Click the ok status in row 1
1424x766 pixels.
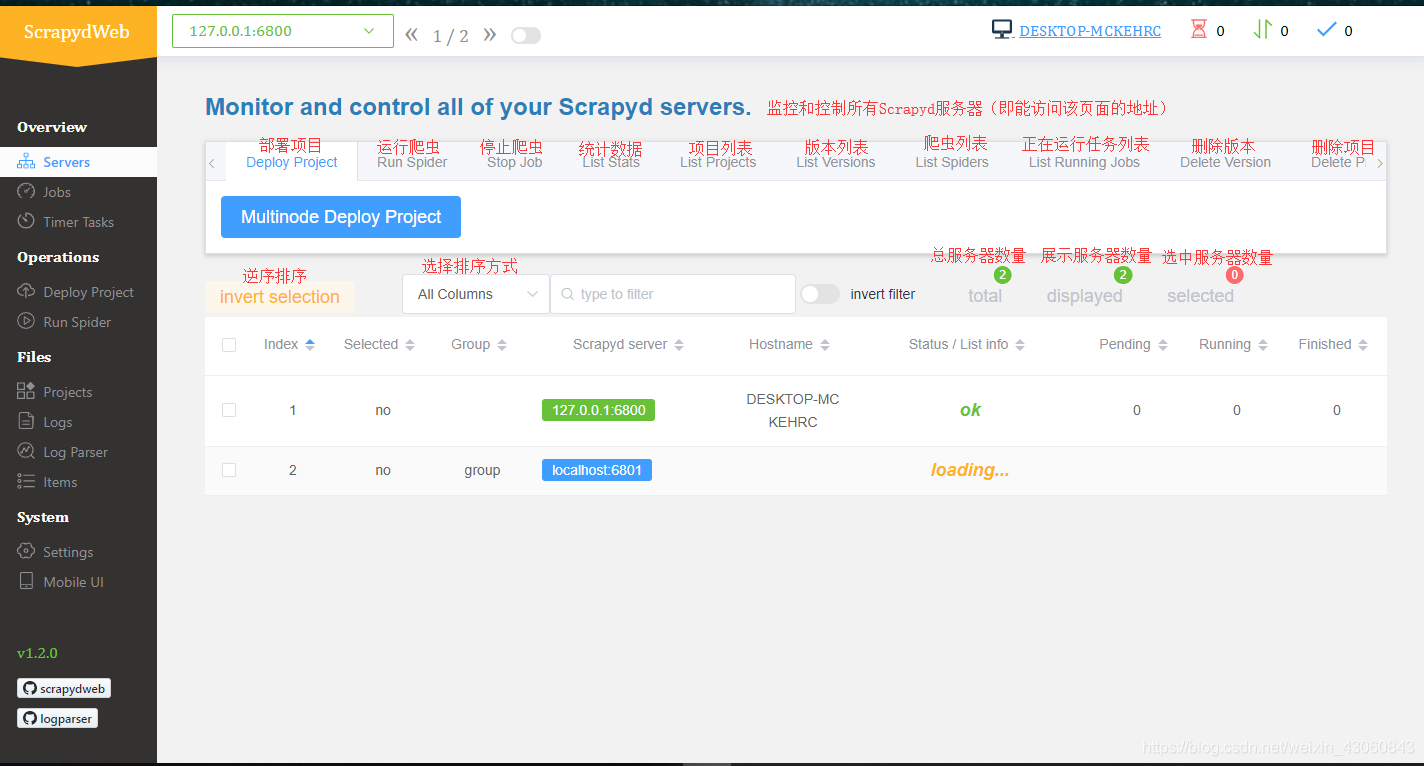point(971,410)
